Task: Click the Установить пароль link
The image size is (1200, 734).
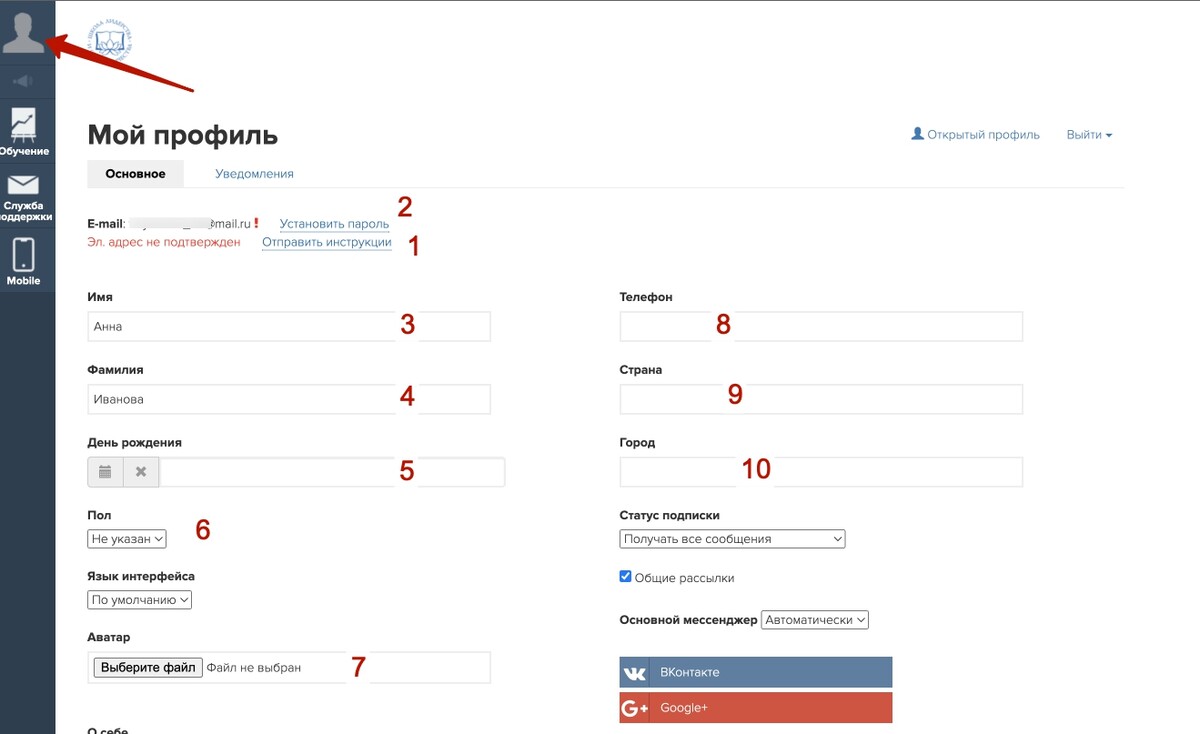Action: pos(334,224)
